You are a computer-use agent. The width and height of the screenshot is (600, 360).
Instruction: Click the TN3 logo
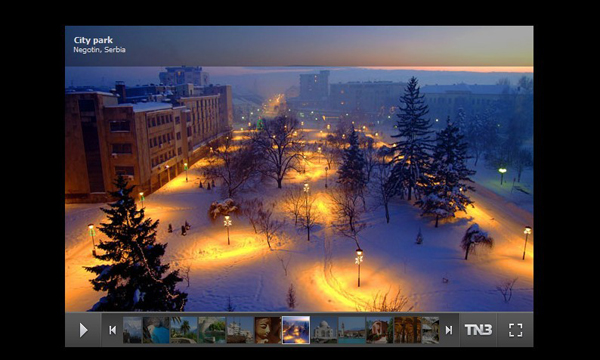coord(478,330)
